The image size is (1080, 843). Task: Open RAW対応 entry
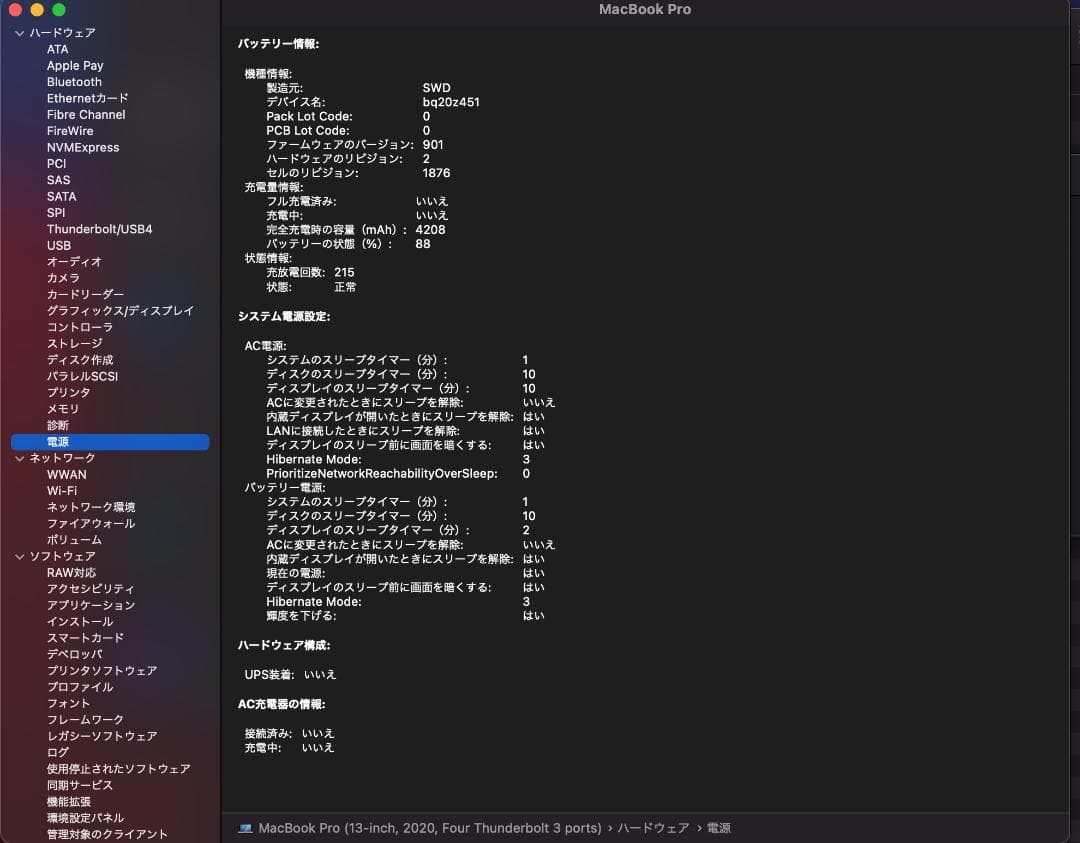pyautogui.click(x=72, y=573)
